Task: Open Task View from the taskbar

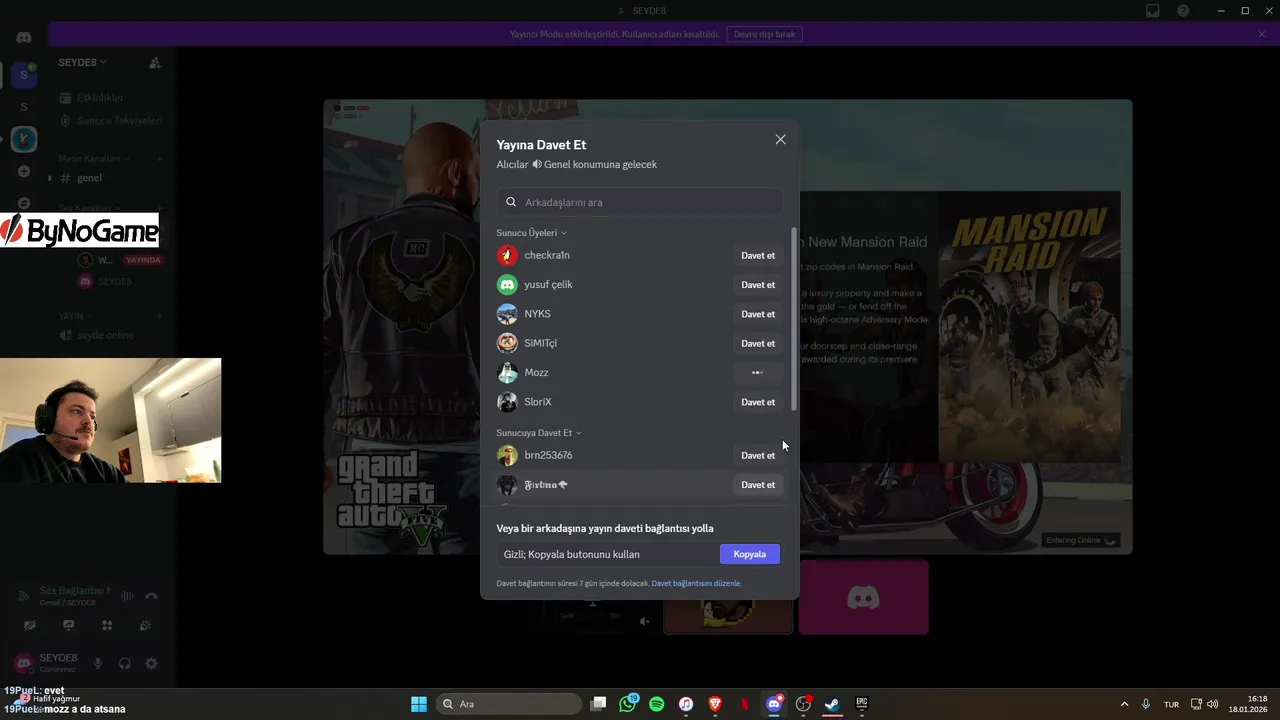Action: pyautogui.click(x=598, y=704)
